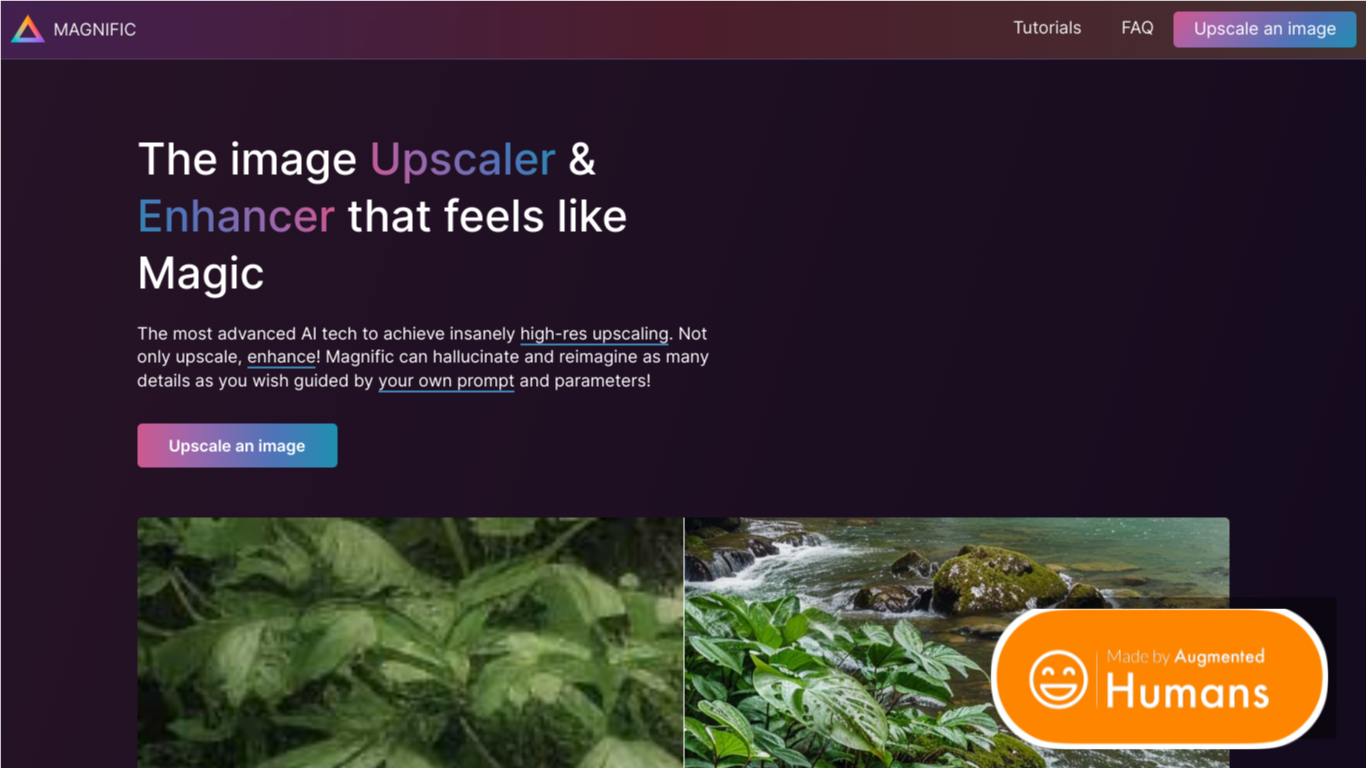Click the comparison slider divider line
Image resolution: width=1366 pixels, height=768 pixels.
point(684,642)
